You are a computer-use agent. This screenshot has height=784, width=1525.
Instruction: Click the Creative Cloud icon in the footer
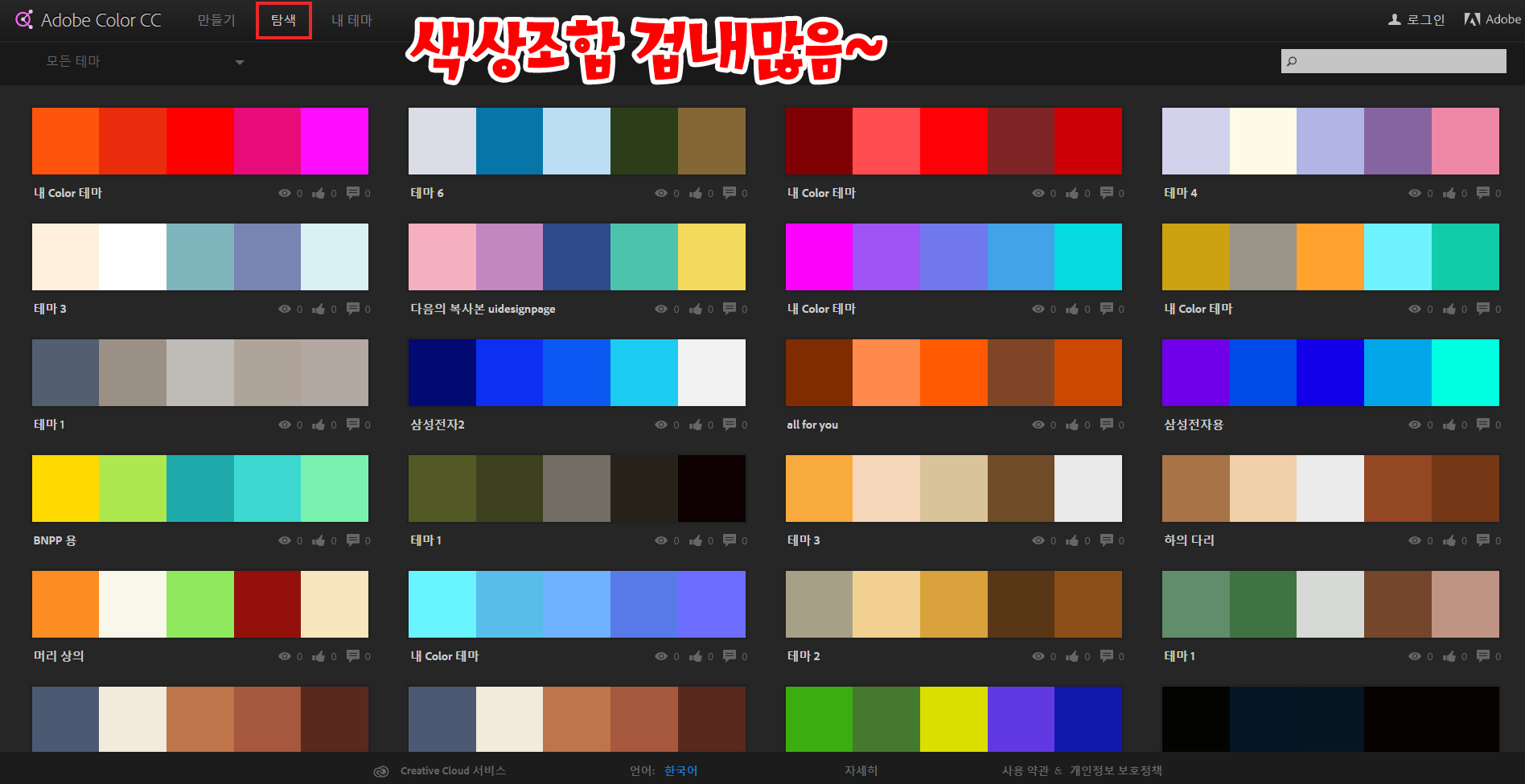point(380,770)
